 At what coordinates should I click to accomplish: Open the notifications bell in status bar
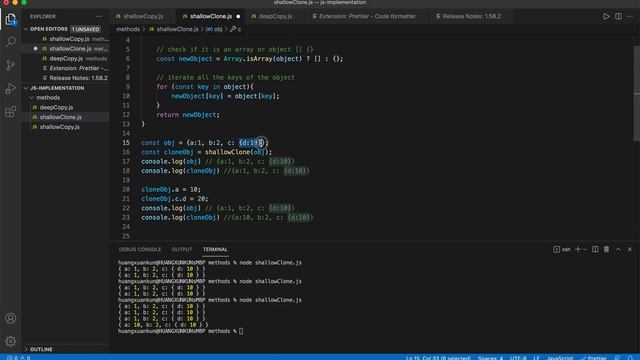click(x=631, y=358)
